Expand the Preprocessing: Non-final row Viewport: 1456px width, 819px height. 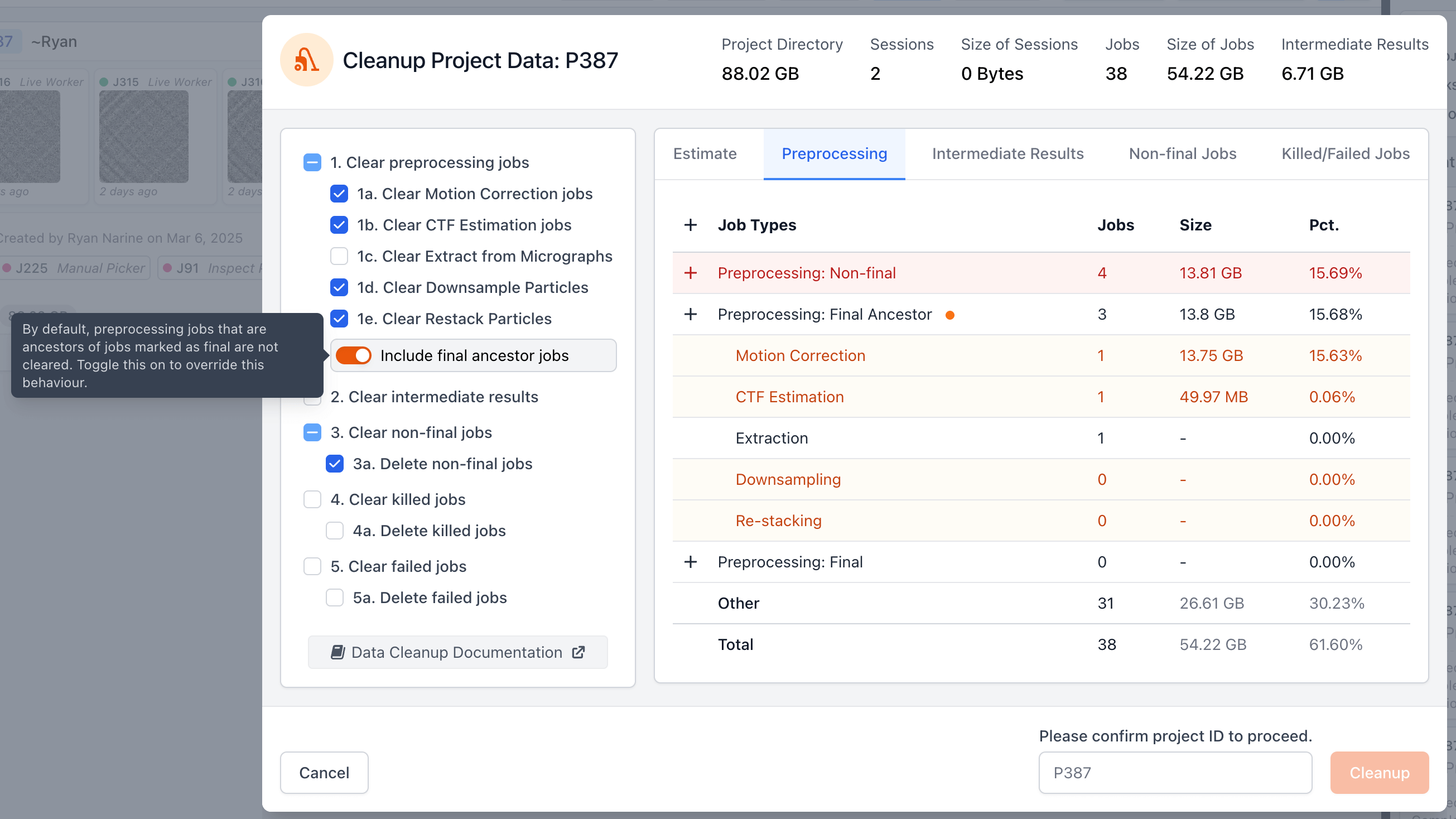(691, 273)
